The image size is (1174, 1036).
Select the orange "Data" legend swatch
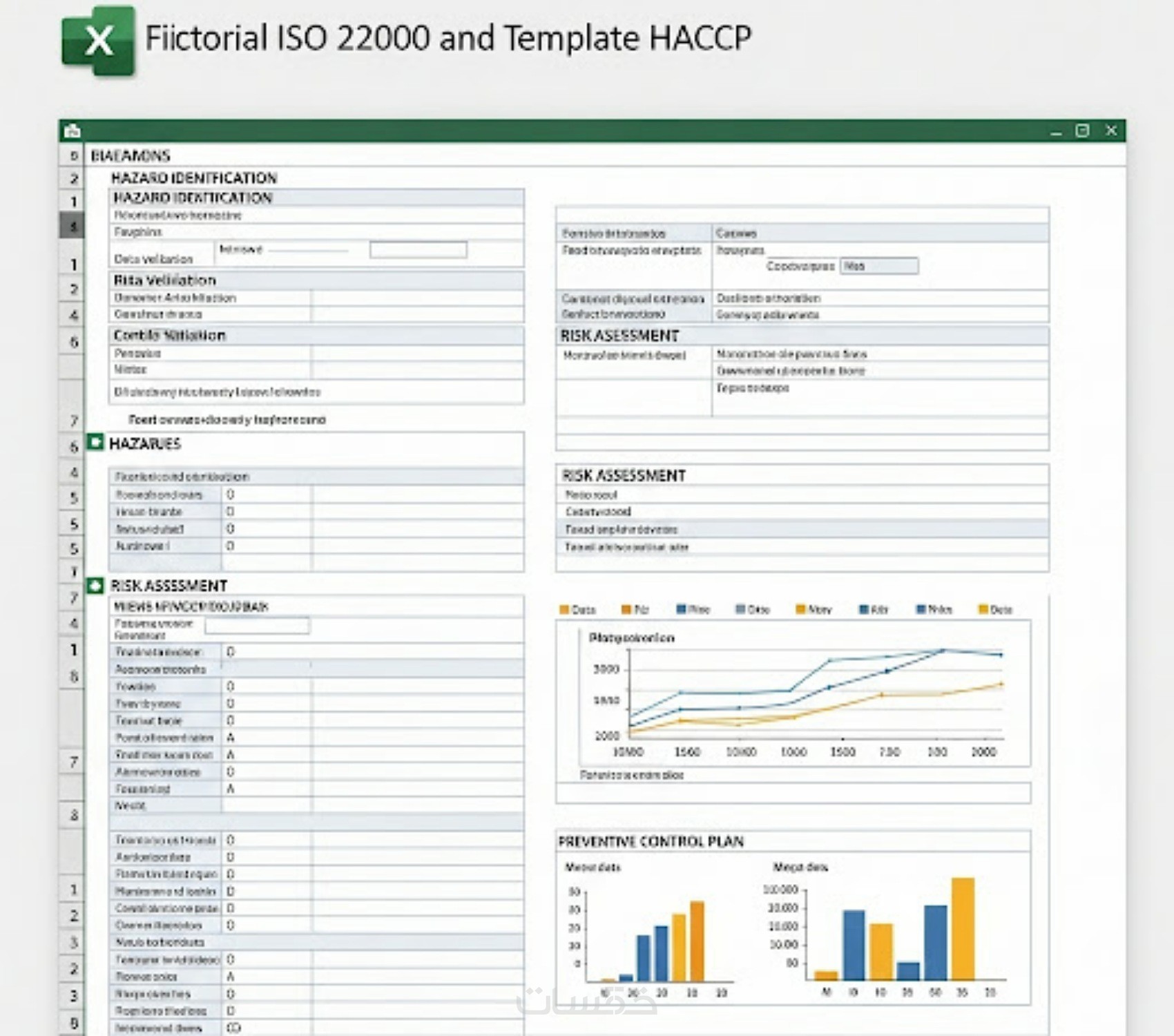click(x=564, y=610)
